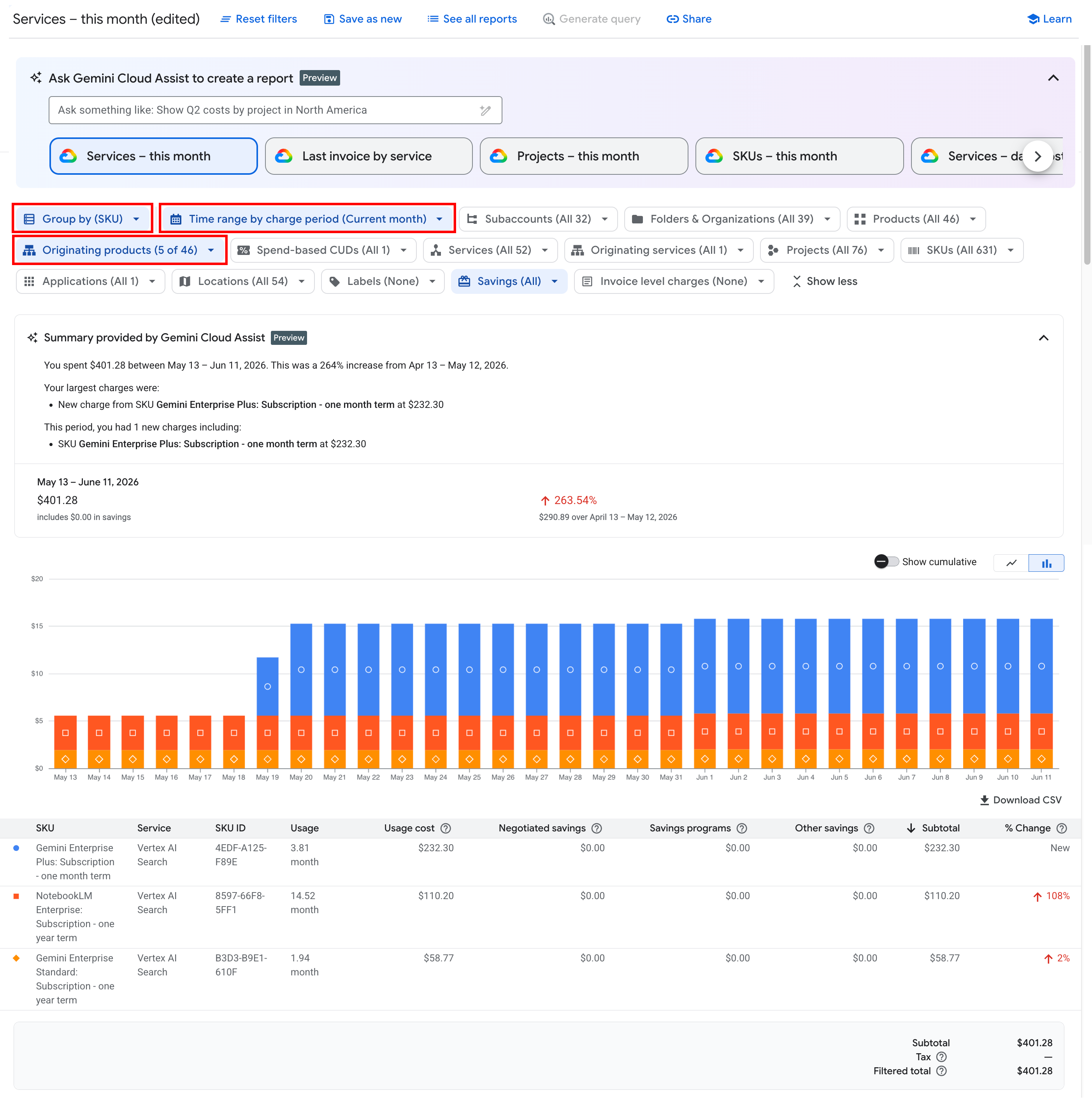This screenshot has width=1092, height=1098.
Task: Click the Usage column header
Action: point(305,828)
